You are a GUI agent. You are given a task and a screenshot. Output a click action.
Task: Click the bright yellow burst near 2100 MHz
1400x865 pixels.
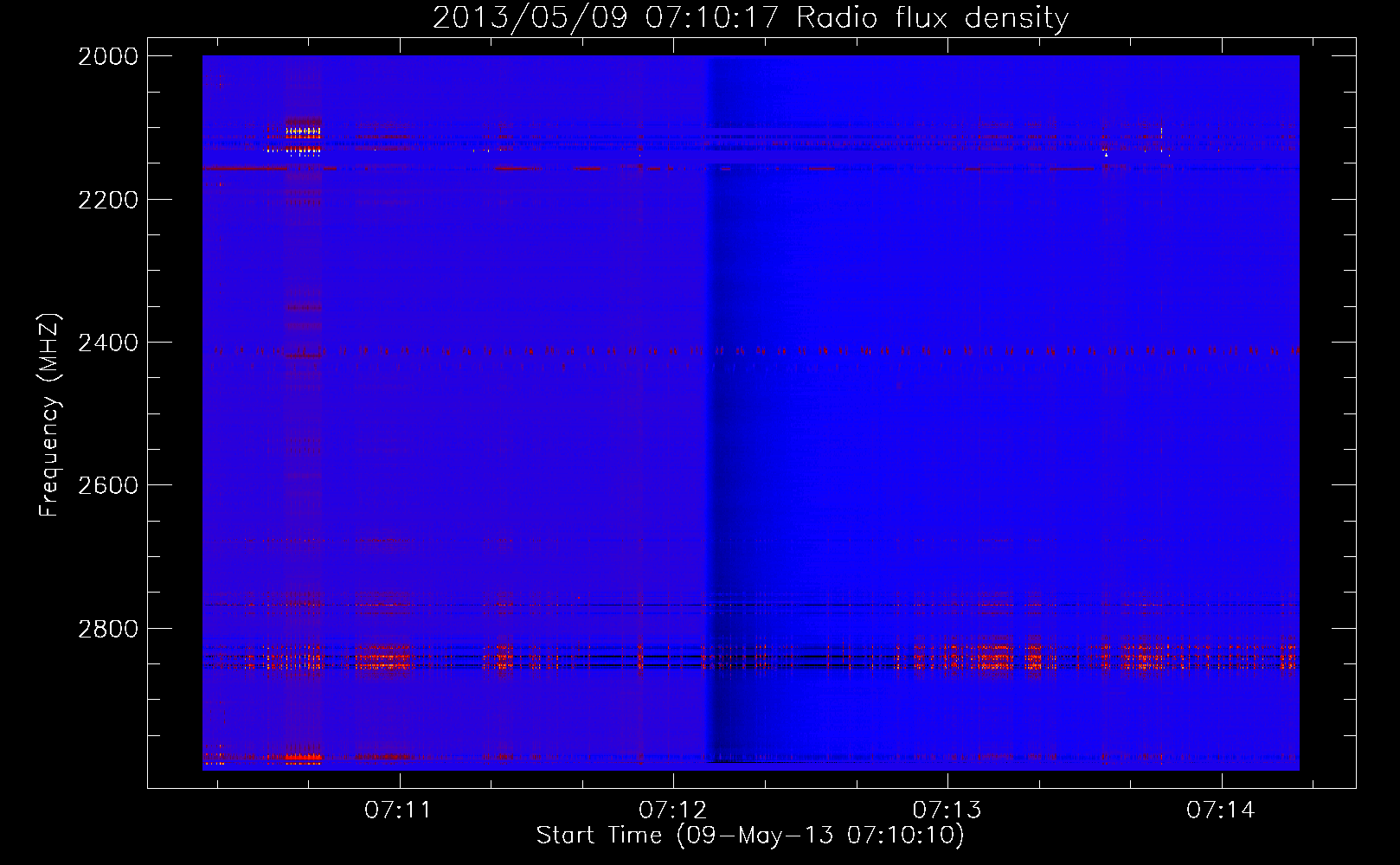click(303, 131)
